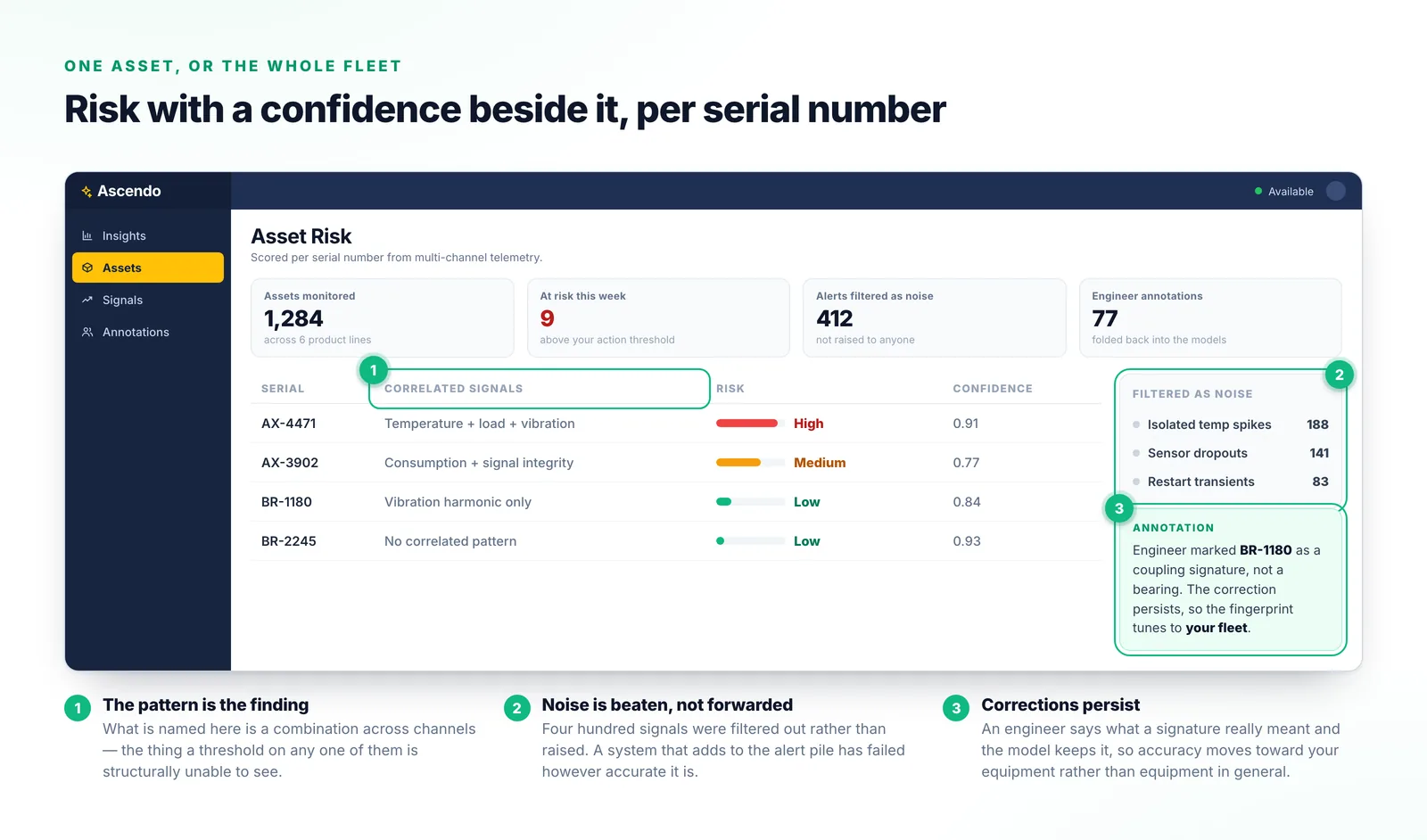Click the Assets monitored 1,284 card
Image resolution: width=1427 pixels, height=840 pixels.
tap(383, 317)
